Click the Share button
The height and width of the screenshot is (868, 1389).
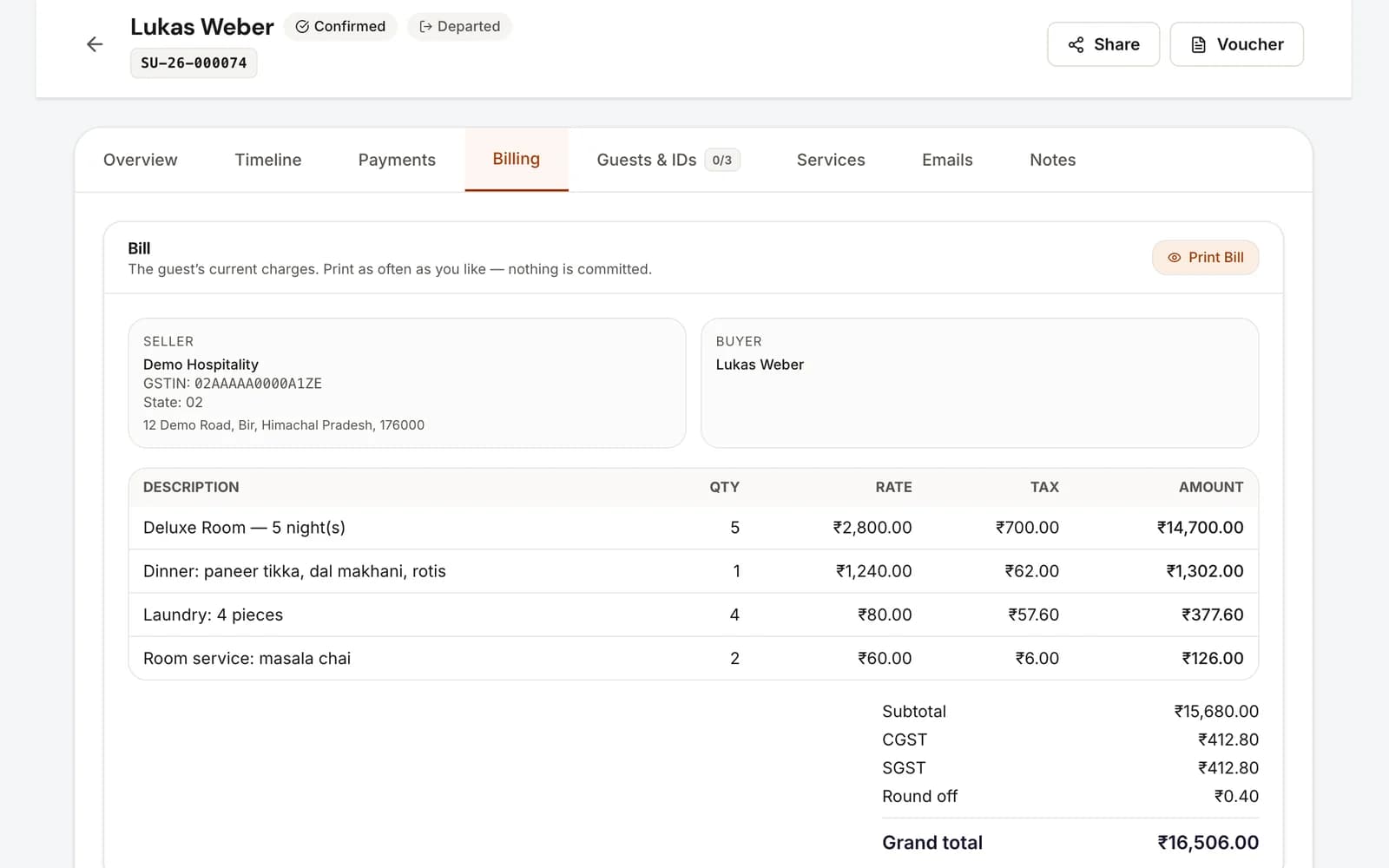(x=1103, y=44)
